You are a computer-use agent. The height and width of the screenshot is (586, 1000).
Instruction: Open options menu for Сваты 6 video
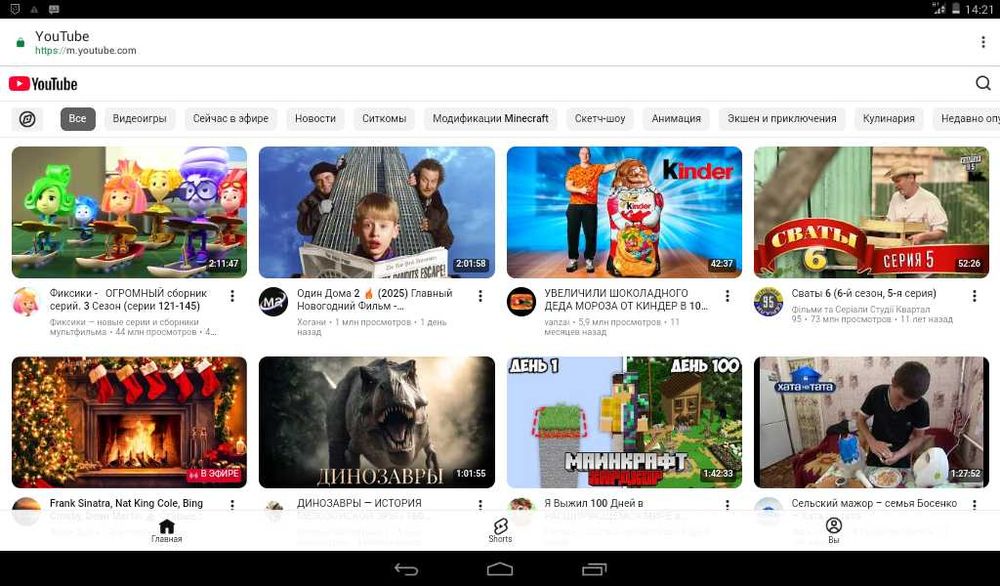[974, 296]
